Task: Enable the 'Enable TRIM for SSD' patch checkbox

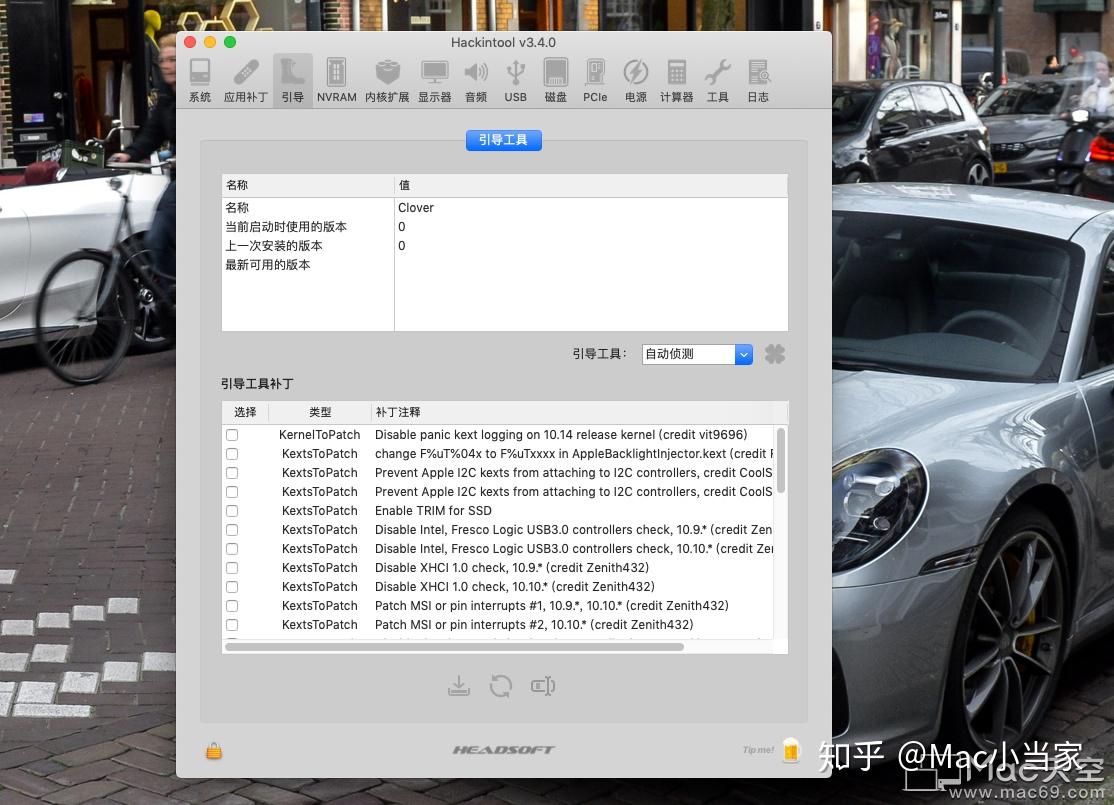Action: (232, 510)
